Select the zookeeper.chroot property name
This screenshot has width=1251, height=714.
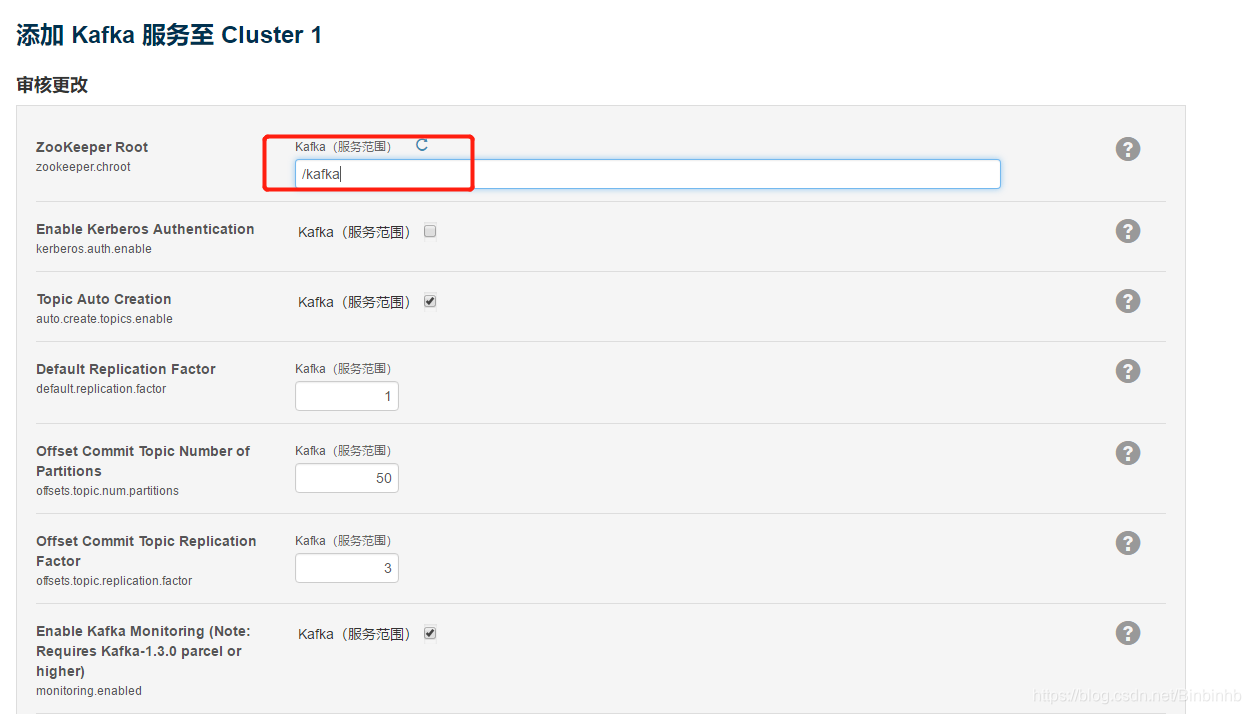pos(83,167)
